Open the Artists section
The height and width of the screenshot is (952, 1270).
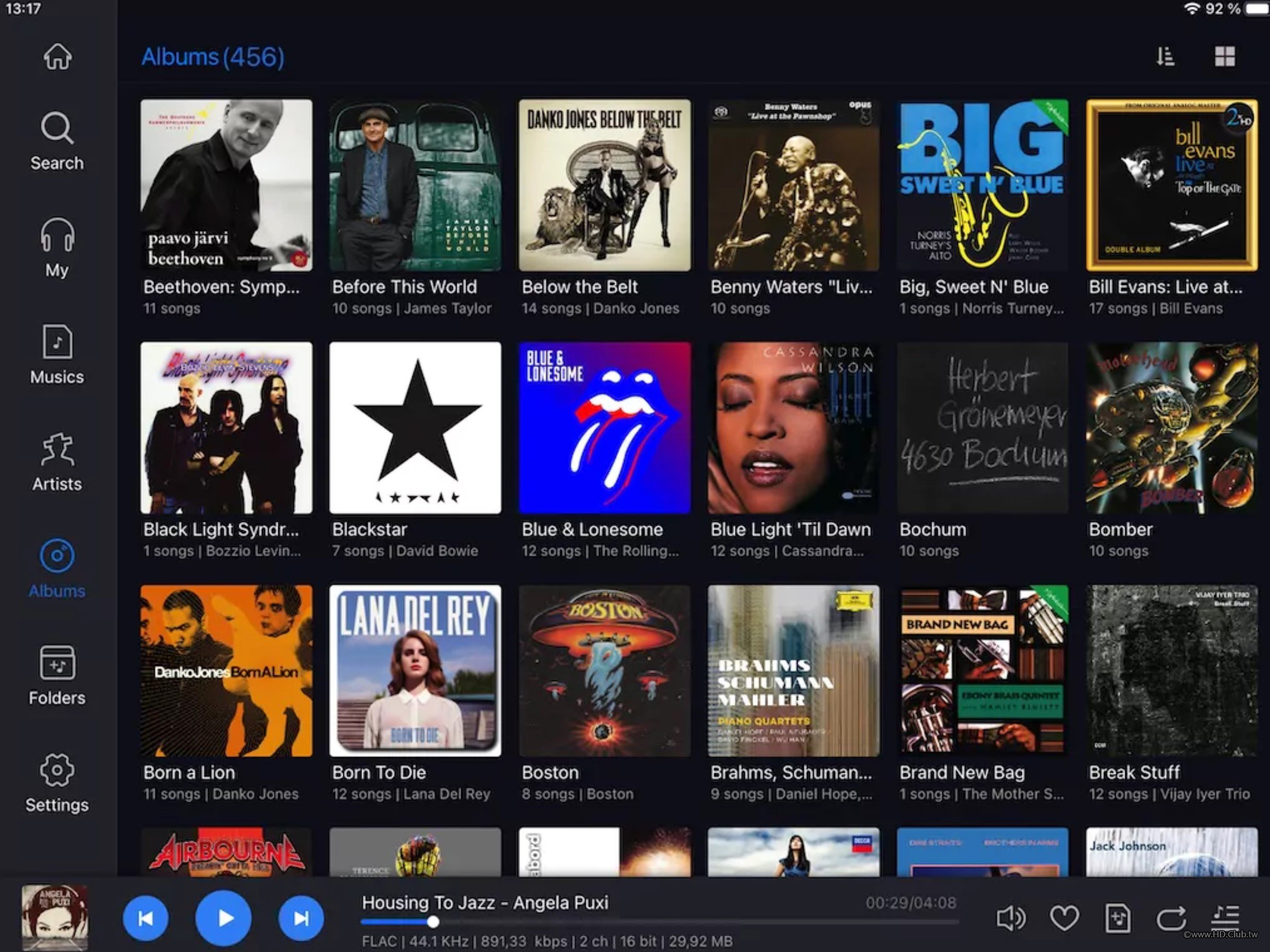click(x=57, y=462)
